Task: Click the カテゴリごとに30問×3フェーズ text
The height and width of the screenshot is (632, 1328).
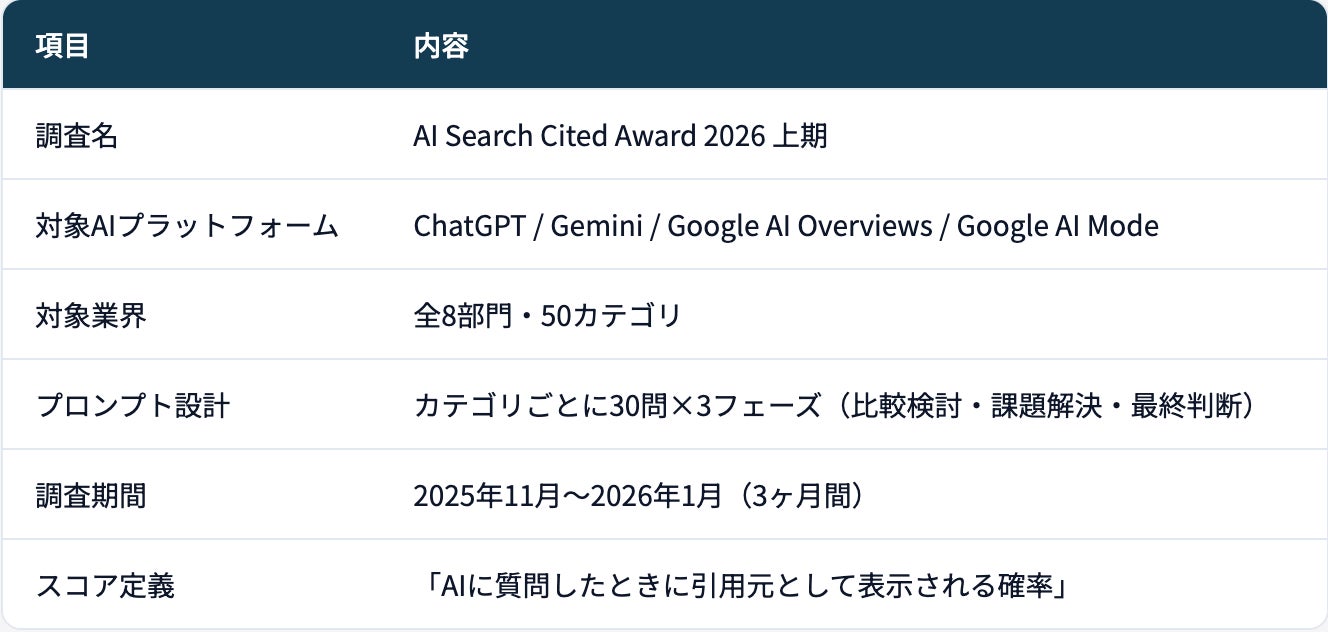Action: tap(616, 406)
